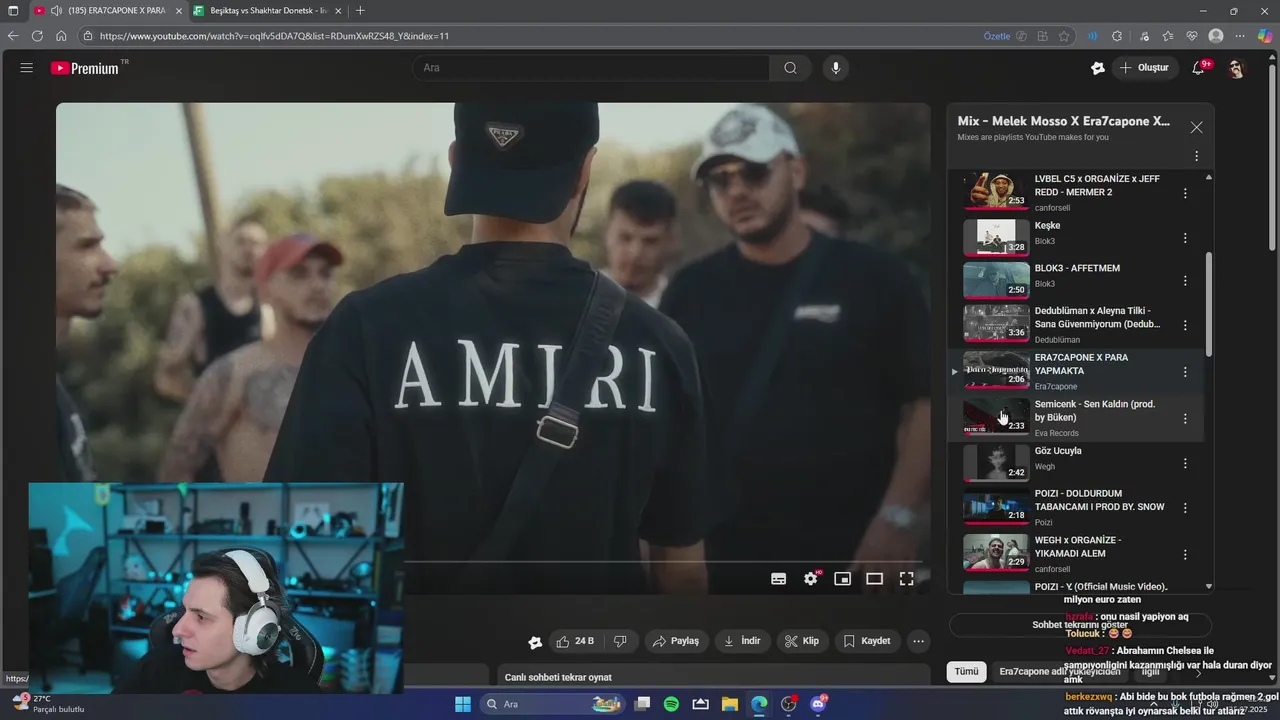Enter fullscreen in the video player

(x=907, y=578)
